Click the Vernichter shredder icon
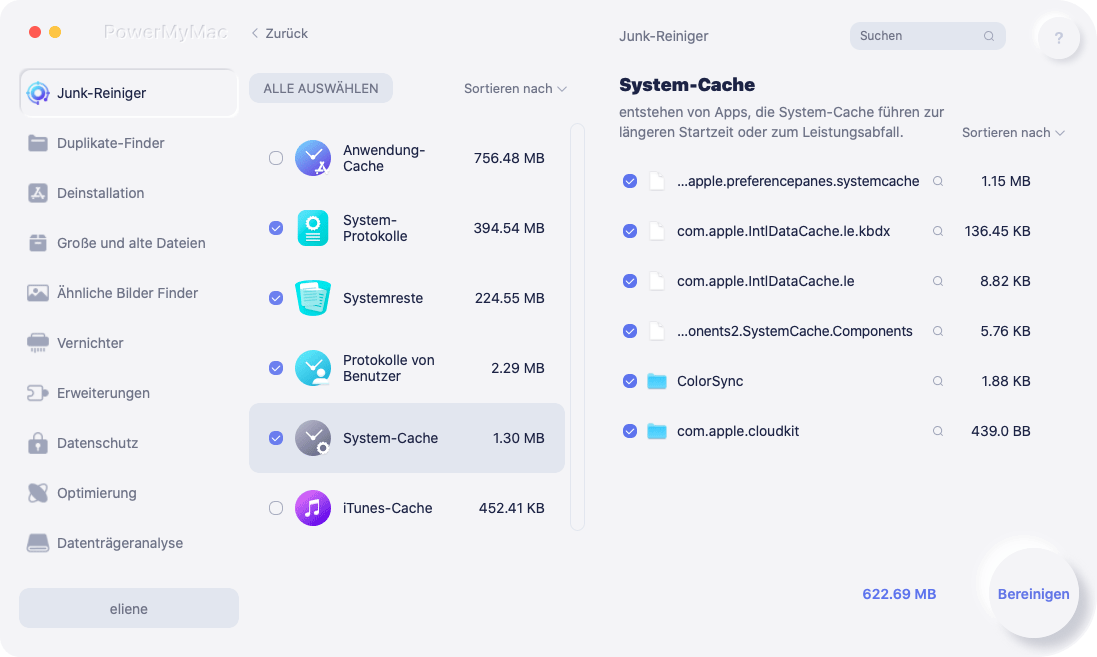 [x=38, y=343]
